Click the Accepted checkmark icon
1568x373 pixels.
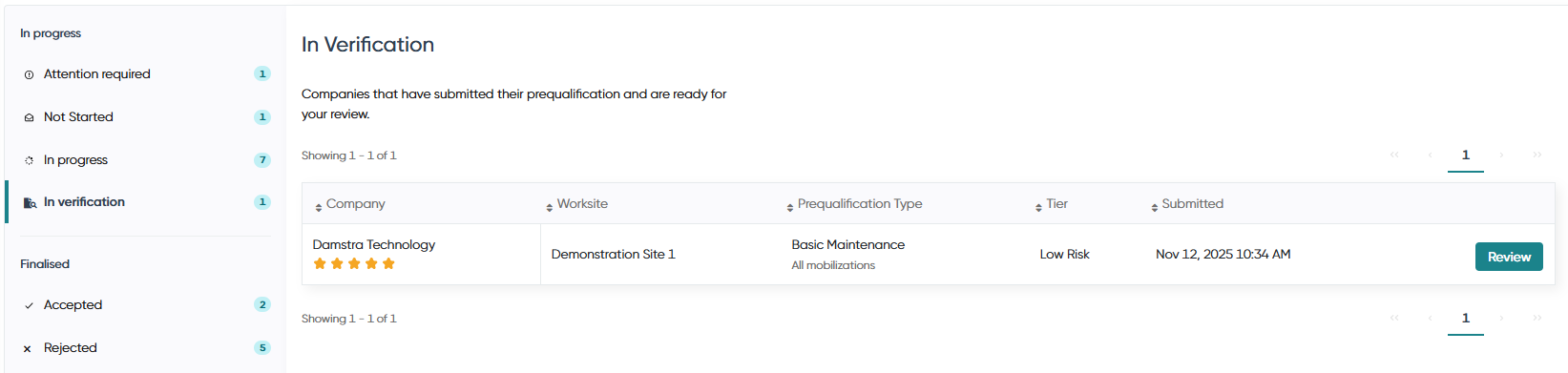point(29,305)
